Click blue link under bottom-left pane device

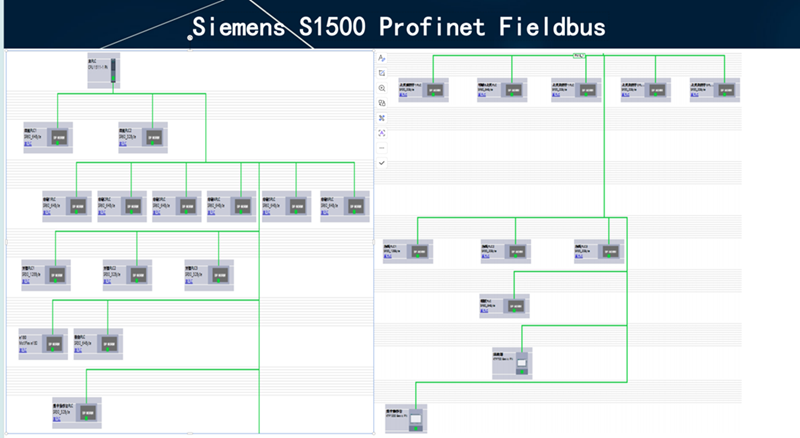(x=57, y=421)
